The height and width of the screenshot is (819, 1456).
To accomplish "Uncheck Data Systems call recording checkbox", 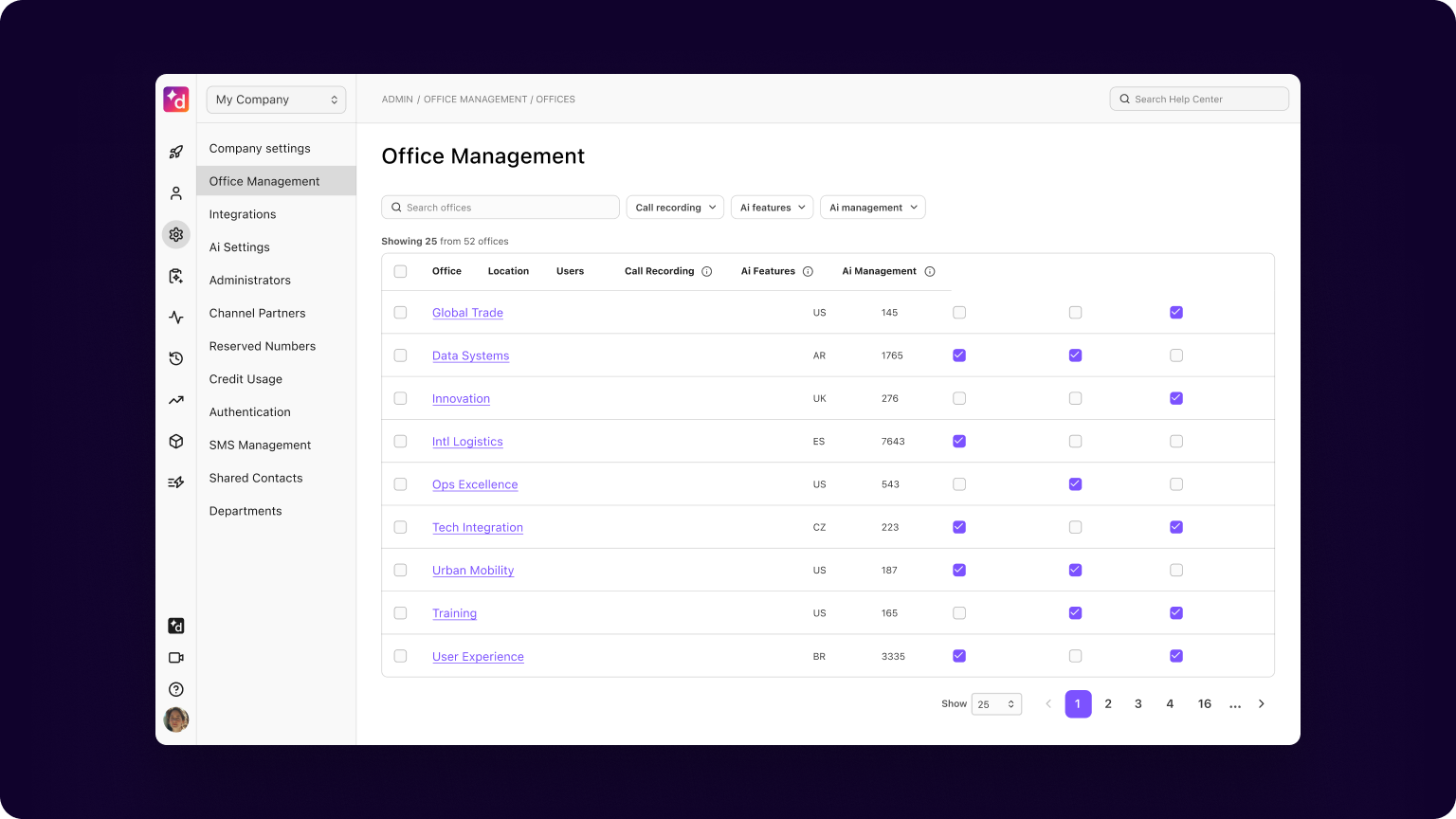I will click(x=959, y=355).
